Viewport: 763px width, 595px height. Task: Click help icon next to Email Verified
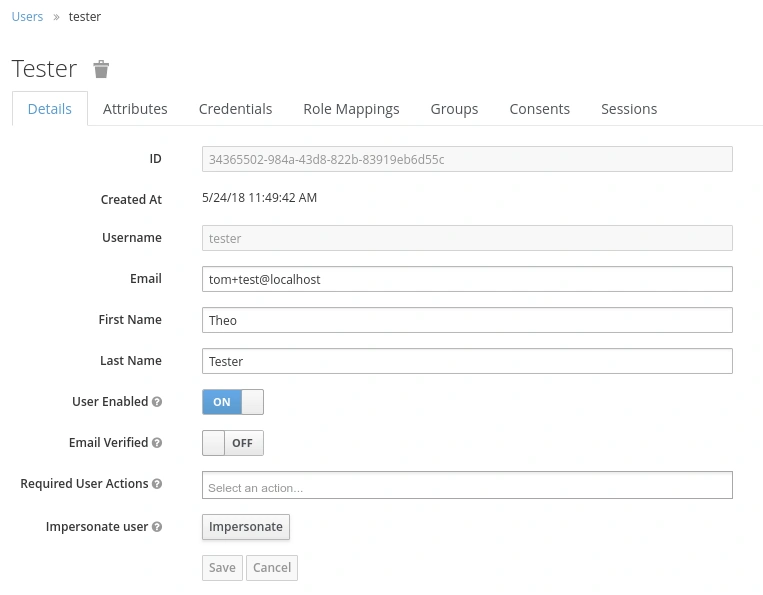click(157, 443)
